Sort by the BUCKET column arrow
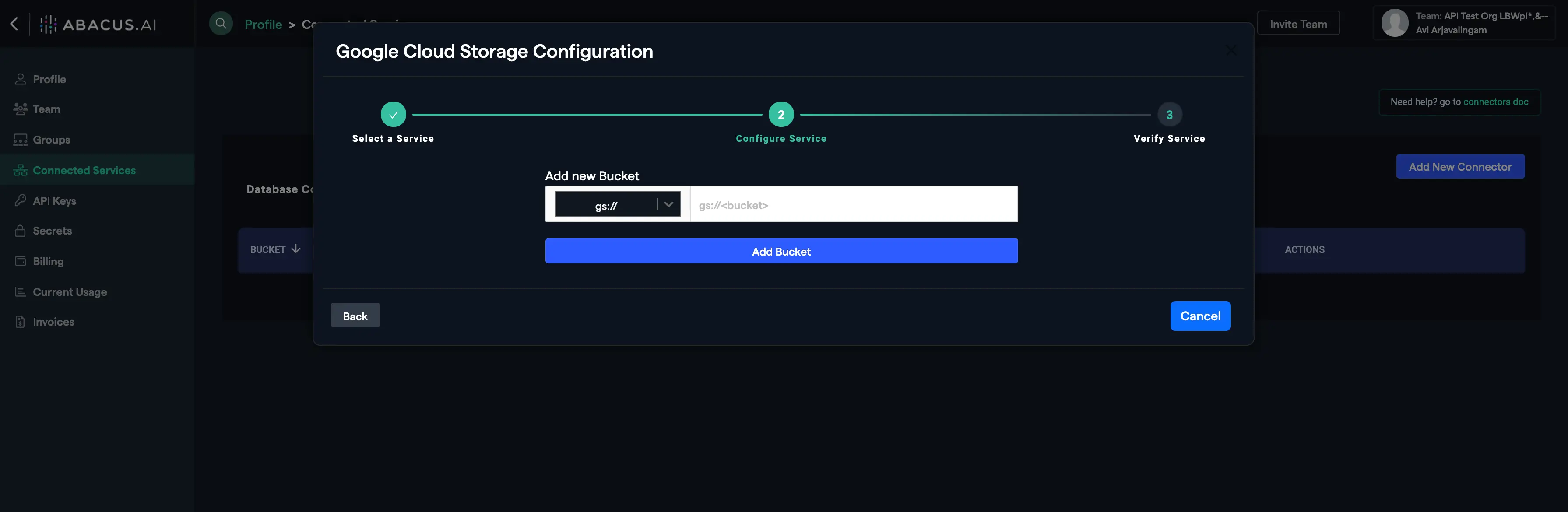Viewport: 1568px width, 512px height. click(296, 249)
